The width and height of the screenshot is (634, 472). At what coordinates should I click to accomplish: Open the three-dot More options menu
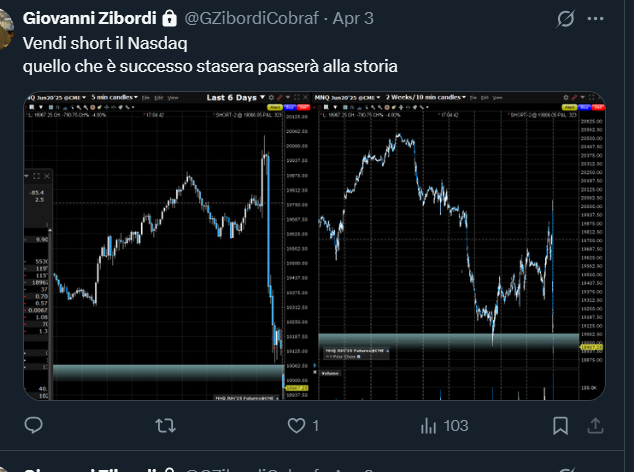click(599, 19)
